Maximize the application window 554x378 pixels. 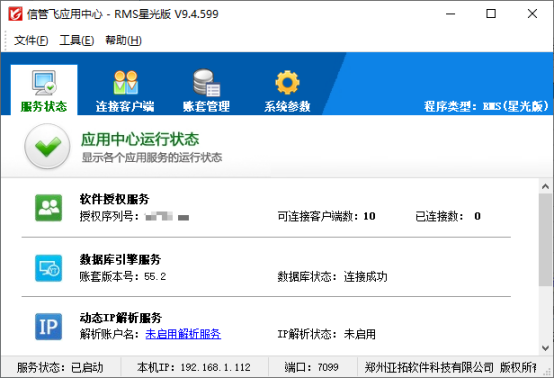491,14
